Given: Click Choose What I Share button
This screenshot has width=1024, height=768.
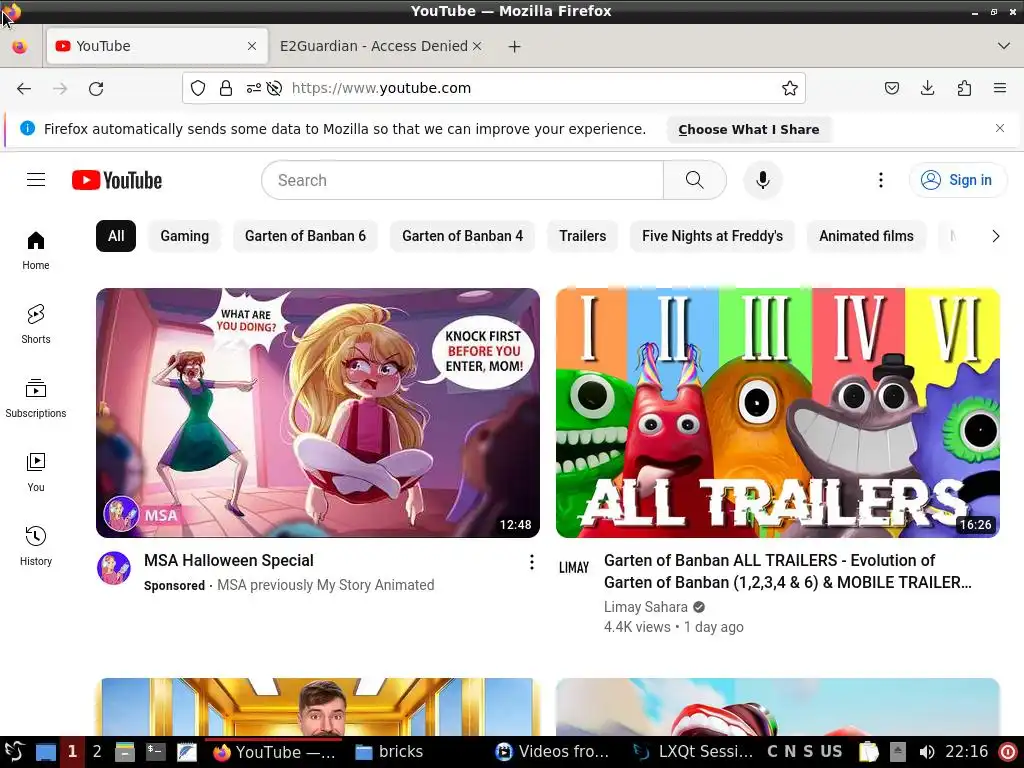Looking at the screenshot, I should coord(748,129).
